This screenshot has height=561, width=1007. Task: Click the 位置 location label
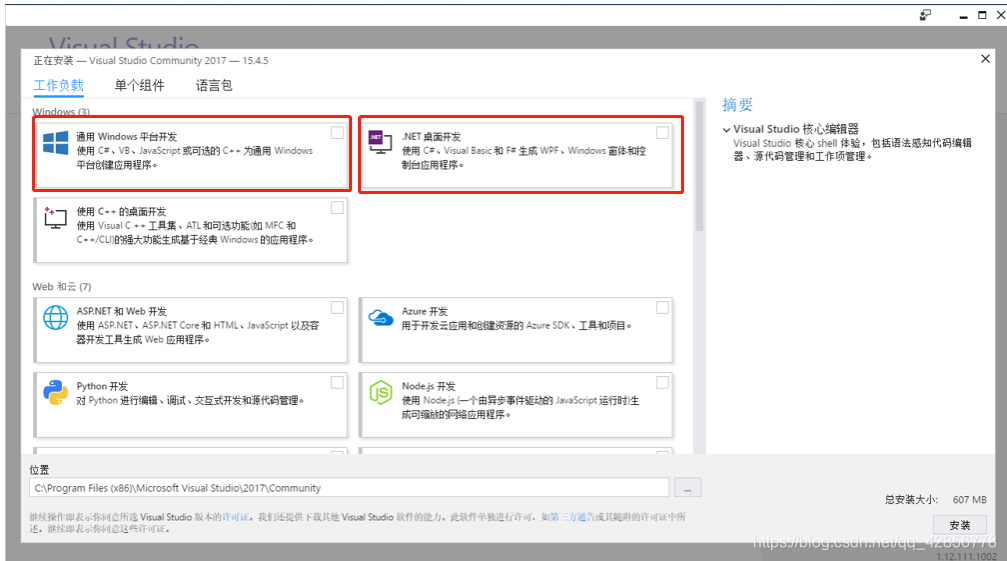click(40, 470)
